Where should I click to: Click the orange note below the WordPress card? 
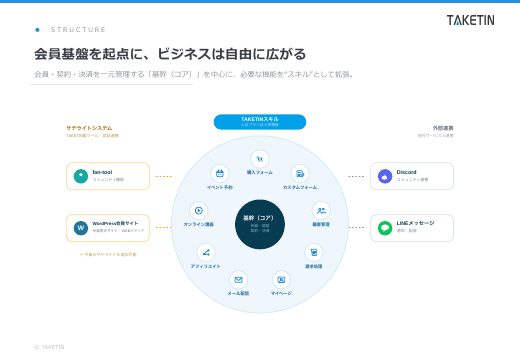click(108, 254)
